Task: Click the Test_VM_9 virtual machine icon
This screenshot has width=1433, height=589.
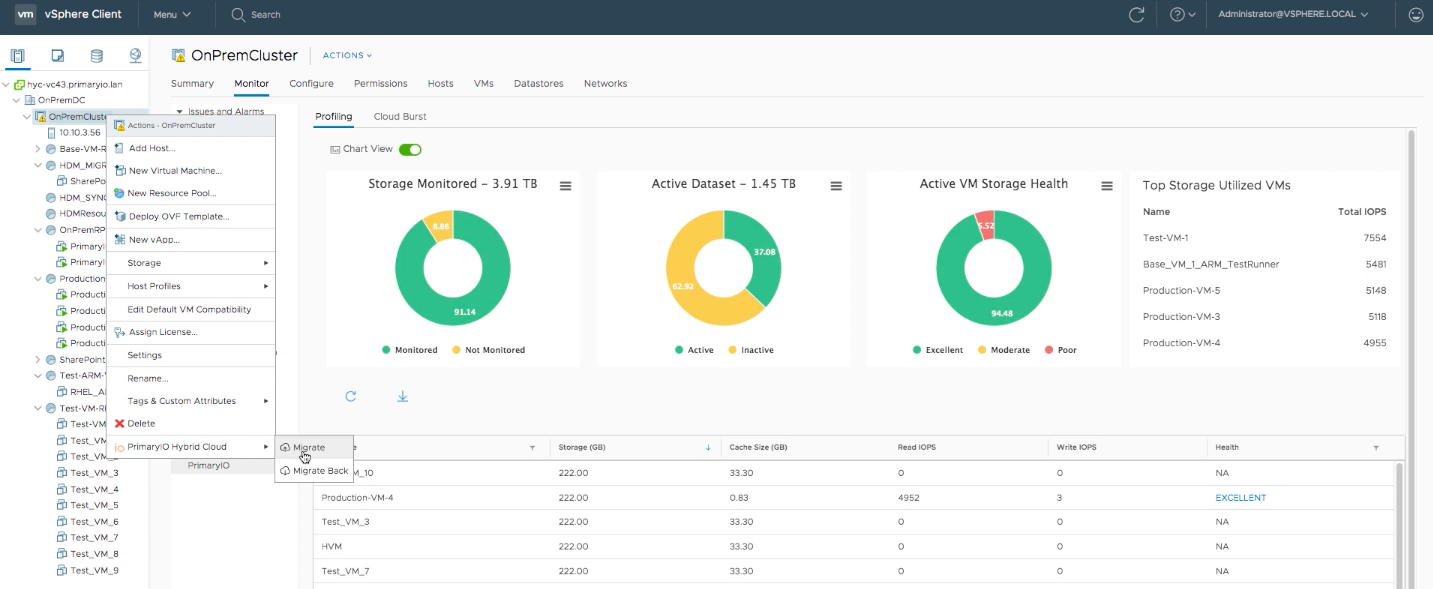Action: 61,571
